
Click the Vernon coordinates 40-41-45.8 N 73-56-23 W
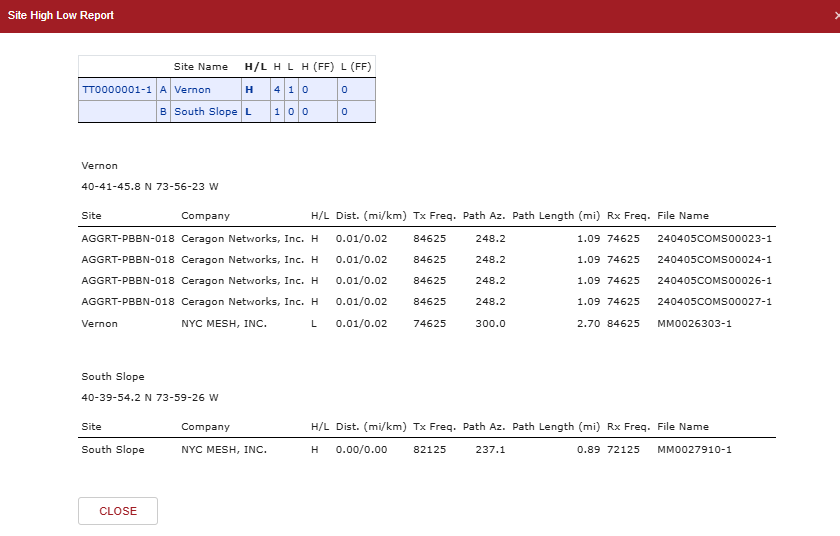(149, 186)
